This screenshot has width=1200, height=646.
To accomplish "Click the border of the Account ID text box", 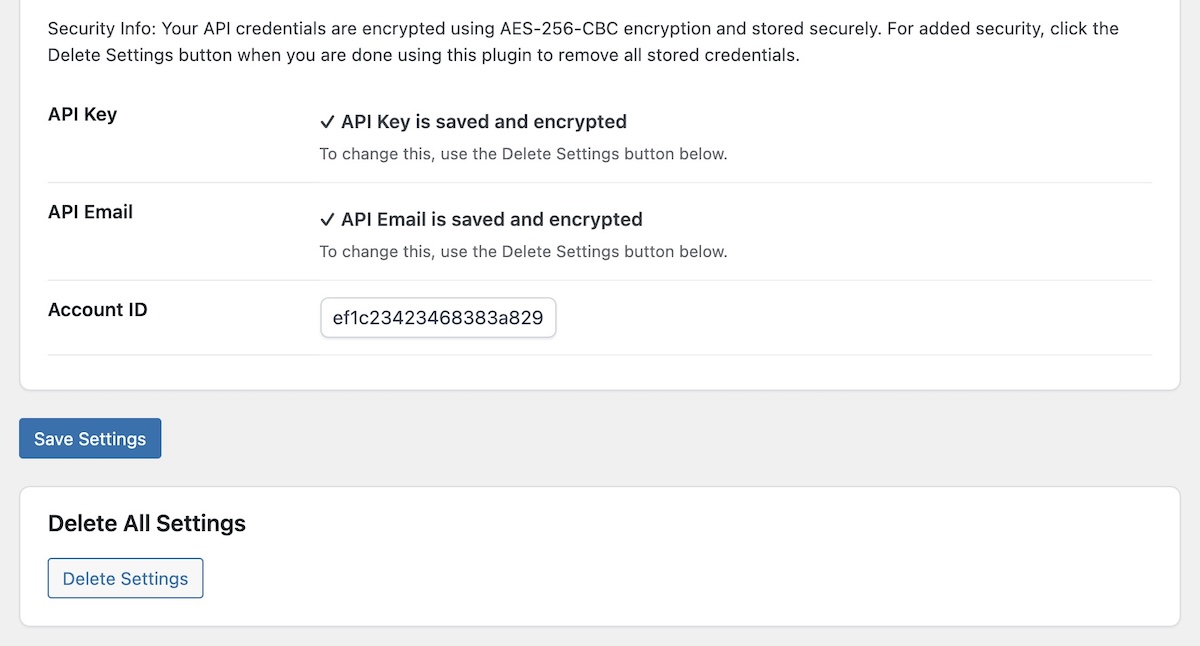I will 438,299.
